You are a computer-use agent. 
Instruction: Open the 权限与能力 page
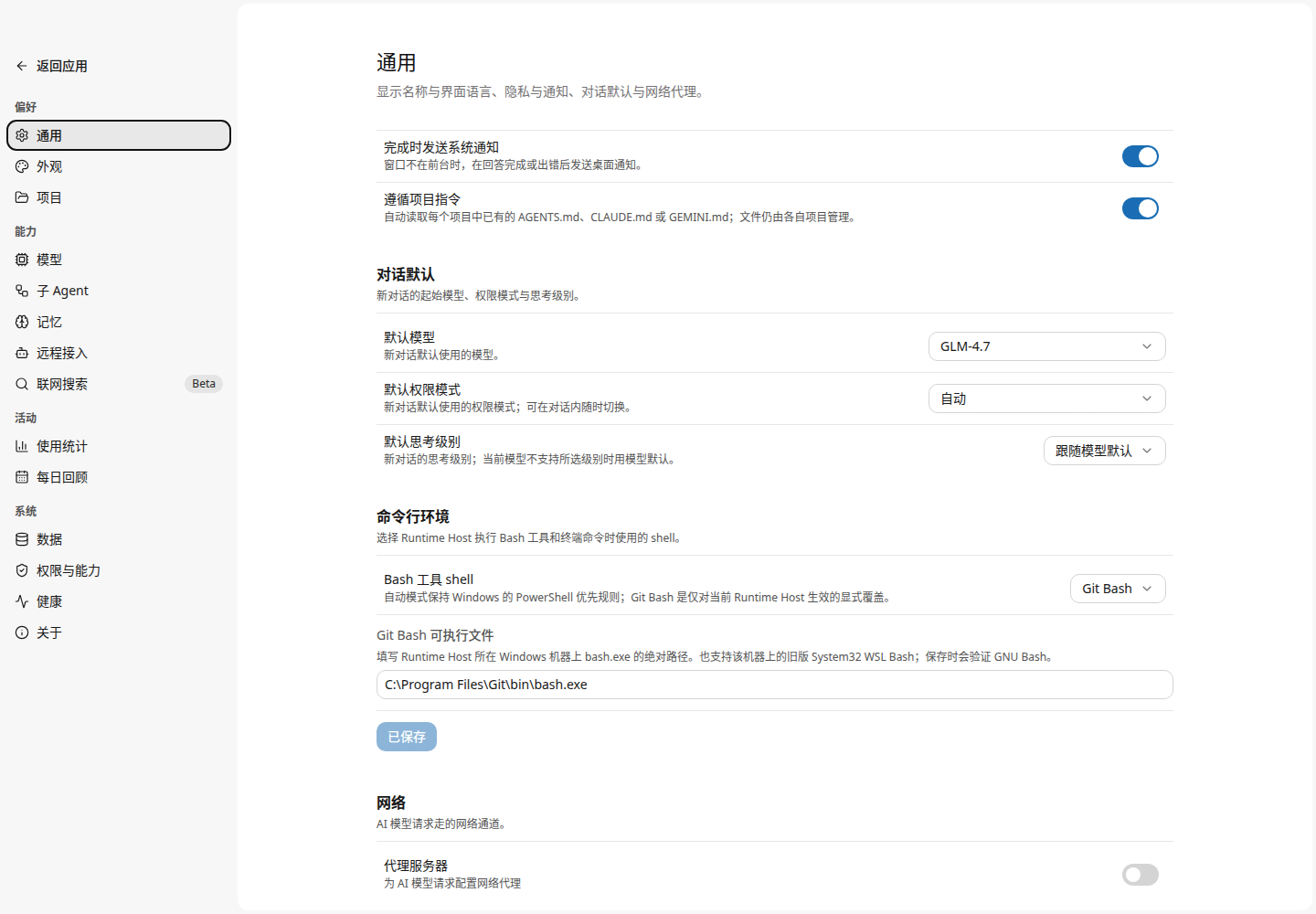point(119,570)
